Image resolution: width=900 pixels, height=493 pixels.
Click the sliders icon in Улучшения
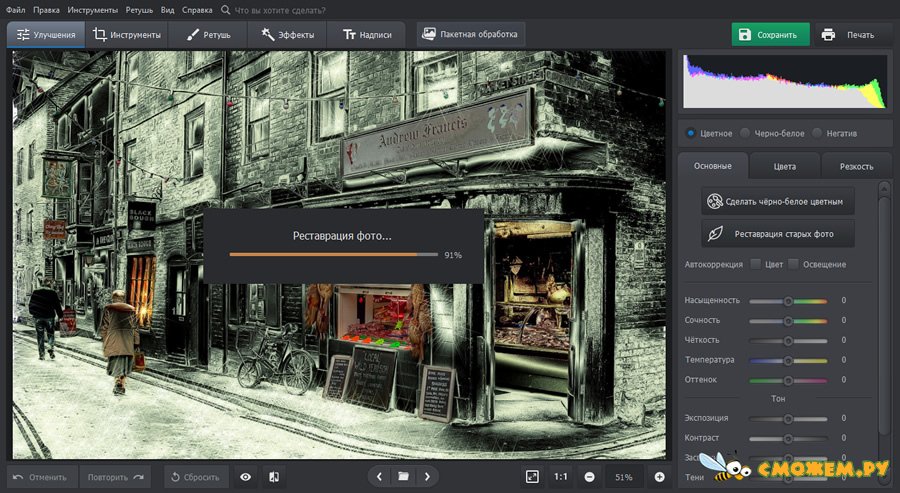(23, 34)
